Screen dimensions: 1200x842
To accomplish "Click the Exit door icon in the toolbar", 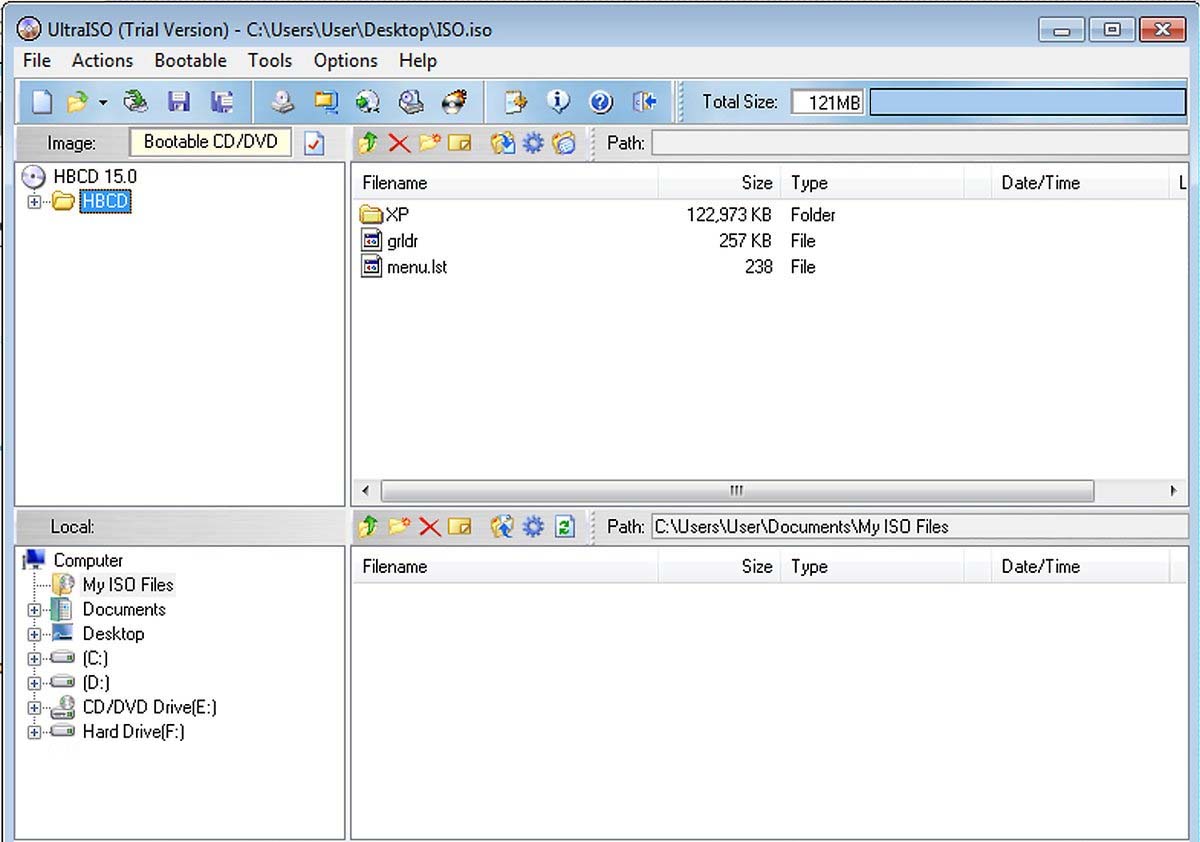I will 644,102.
